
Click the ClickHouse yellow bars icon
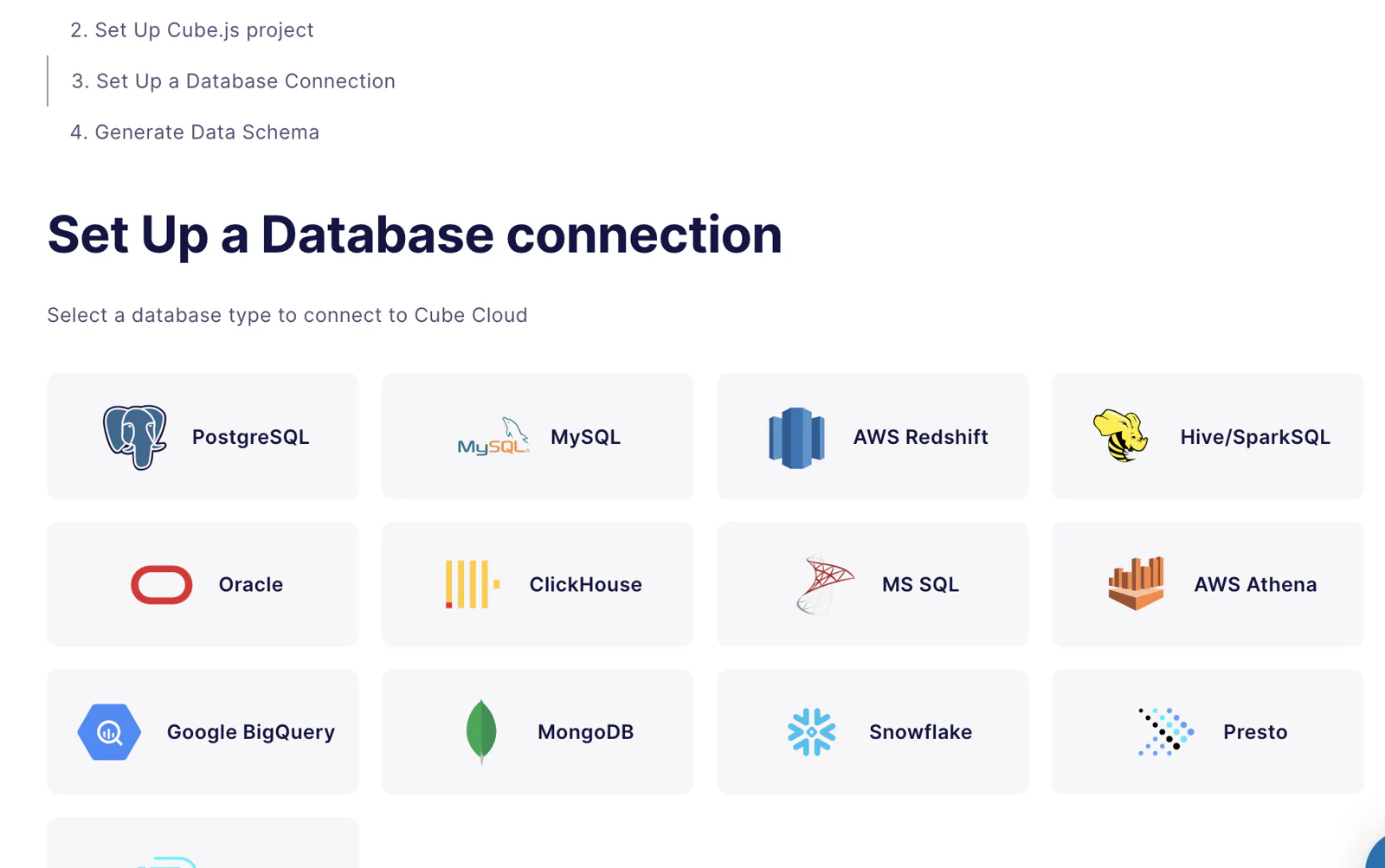473,584
